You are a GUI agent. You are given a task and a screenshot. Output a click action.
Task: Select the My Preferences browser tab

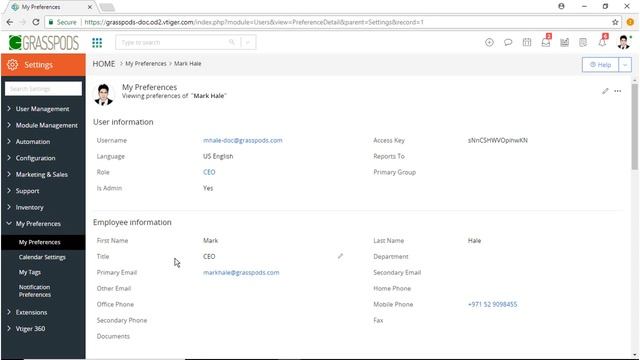(52, 7)
